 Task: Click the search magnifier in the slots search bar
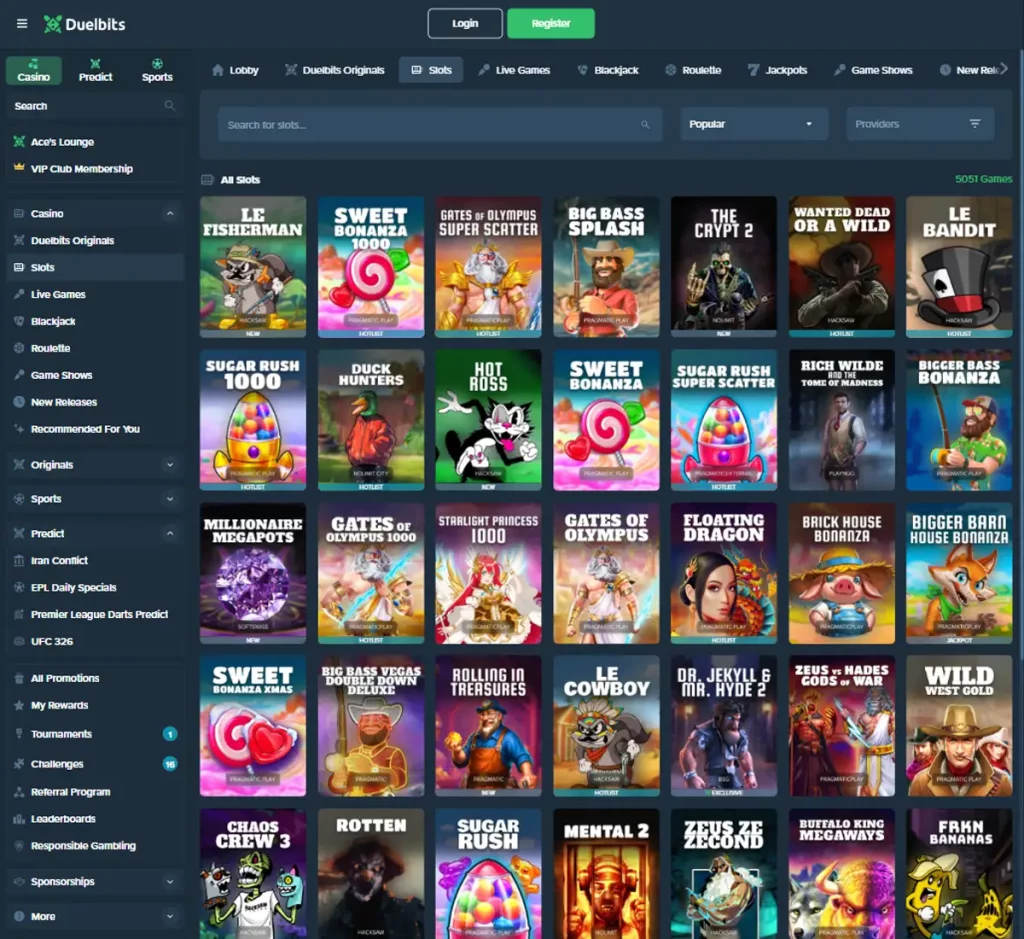click(x=643, y=123)
